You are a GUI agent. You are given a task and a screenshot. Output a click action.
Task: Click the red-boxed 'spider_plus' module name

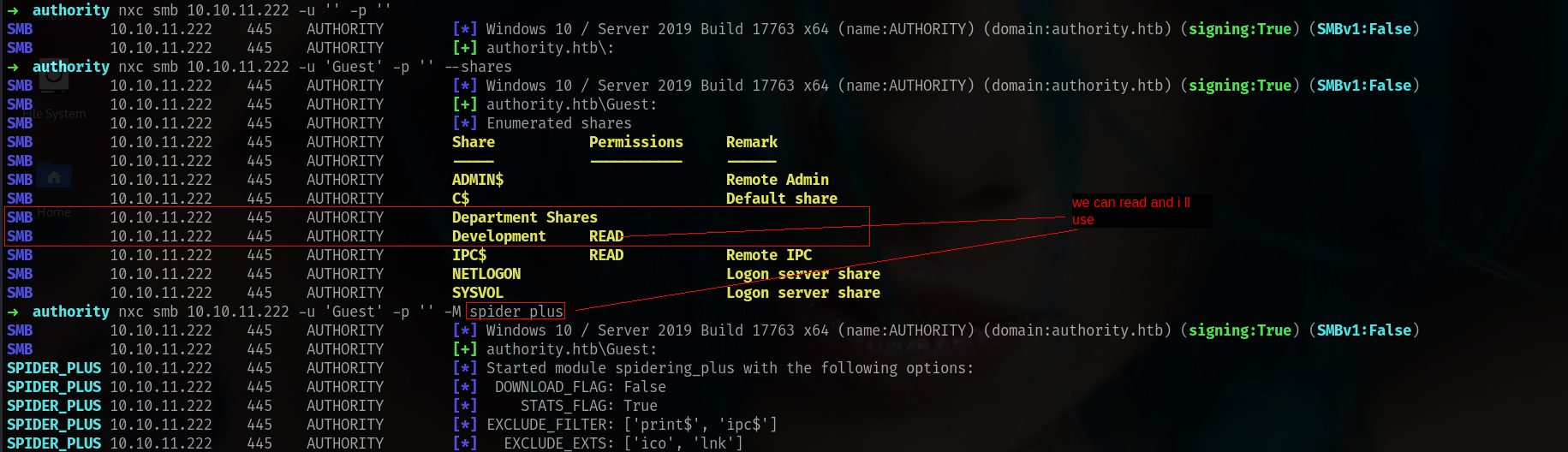tap(516, 312)
